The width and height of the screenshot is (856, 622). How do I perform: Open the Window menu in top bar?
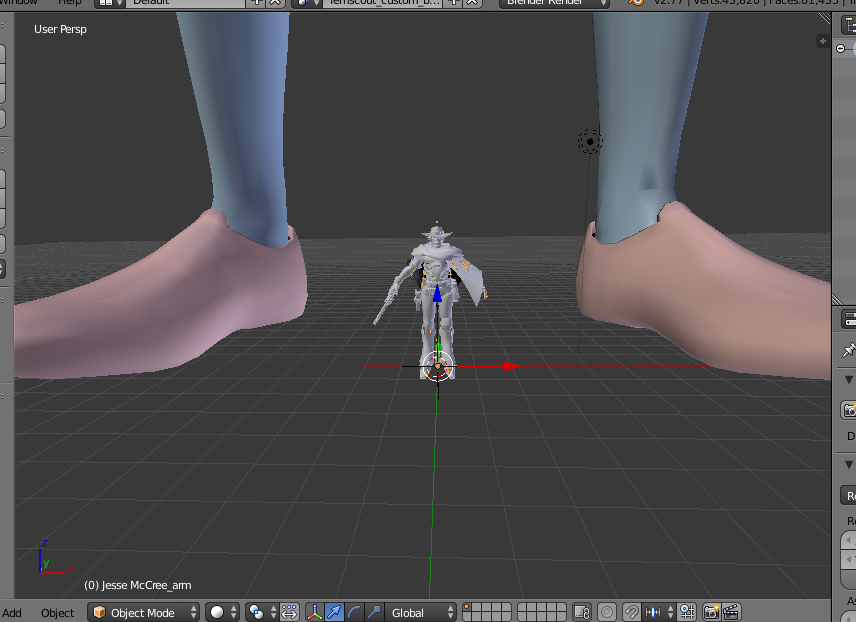[x=20, y=2]
